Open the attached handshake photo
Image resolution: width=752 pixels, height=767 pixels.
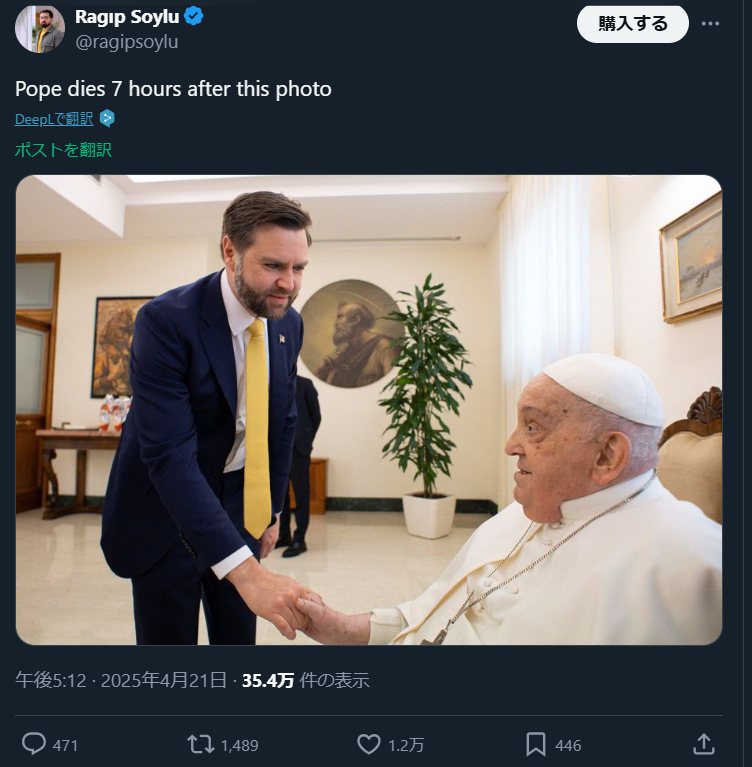(368, 410)
